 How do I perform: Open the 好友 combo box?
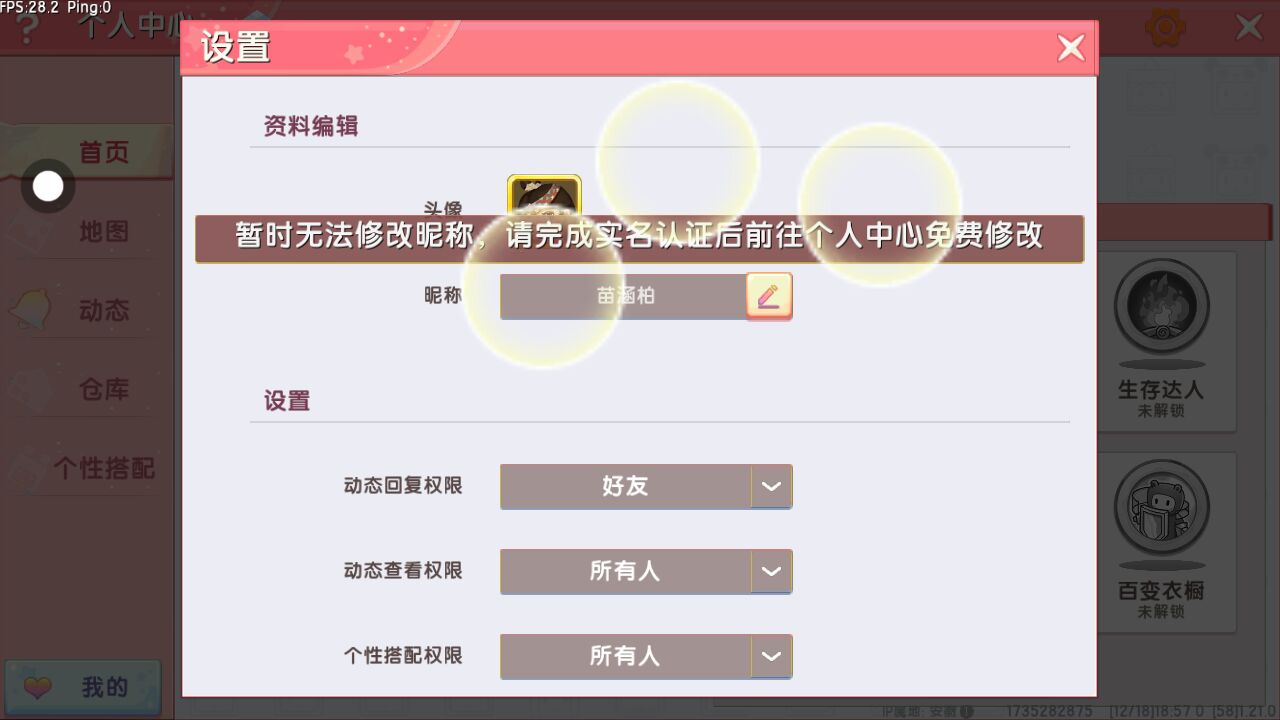pos(646,486)
